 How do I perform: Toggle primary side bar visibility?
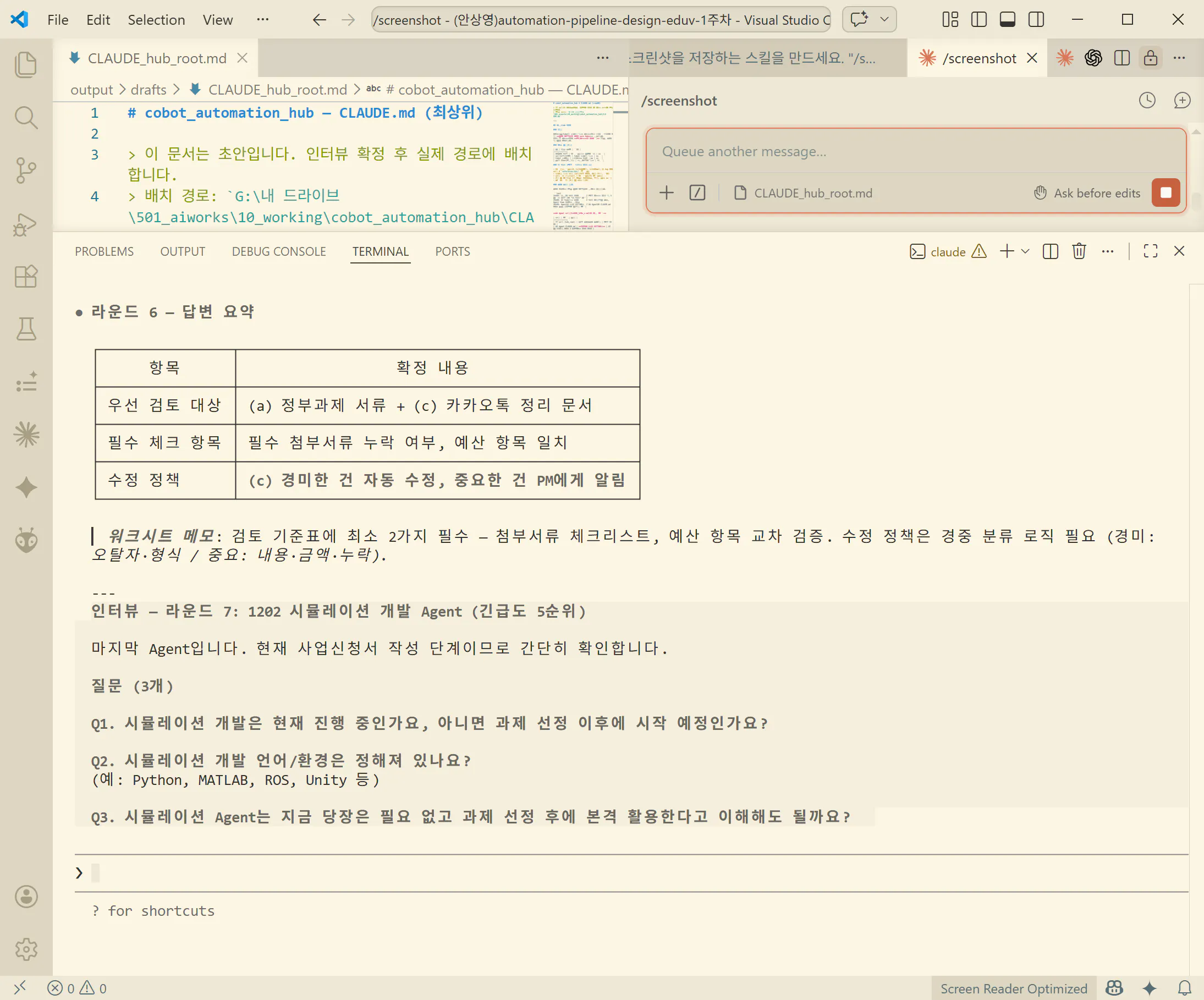click(x=978, y=19)
